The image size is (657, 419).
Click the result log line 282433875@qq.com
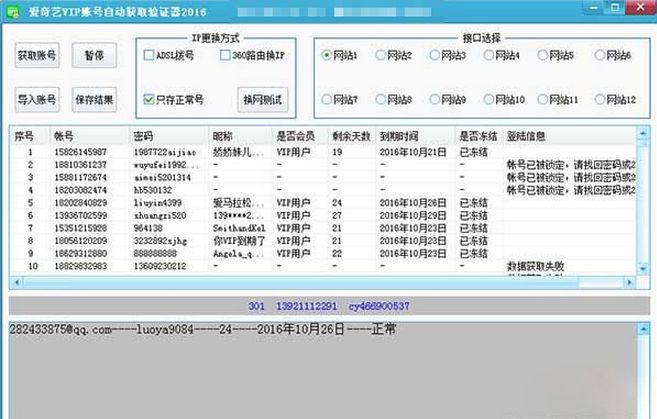click(x=202, y=329)
